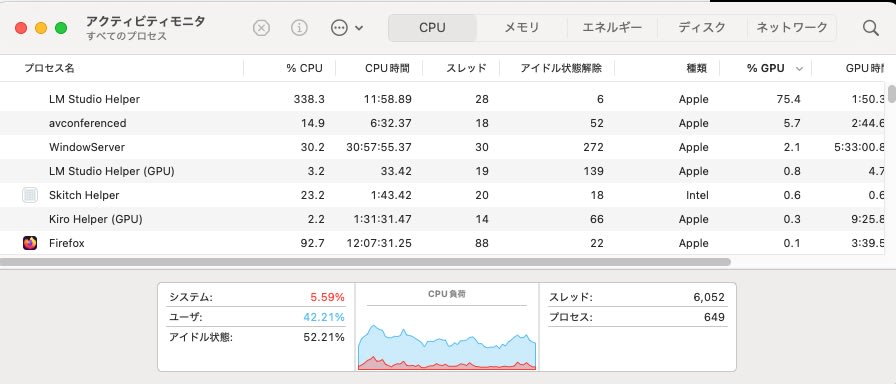Click the yellow minimize window button
896x384 pixels.
point(41,28)
